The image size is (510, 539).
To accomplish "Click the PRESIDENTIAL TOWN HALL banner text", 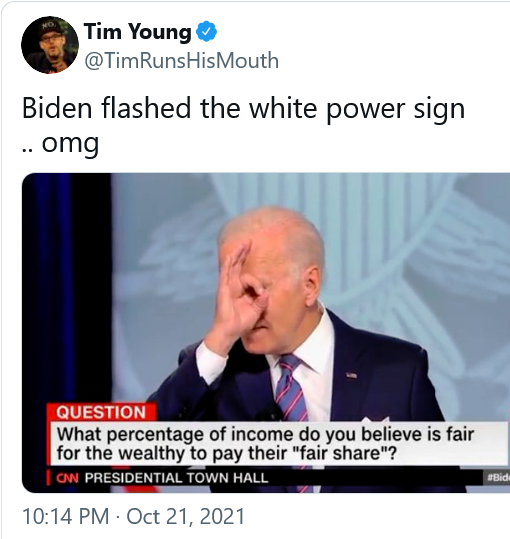I will 176,478.
